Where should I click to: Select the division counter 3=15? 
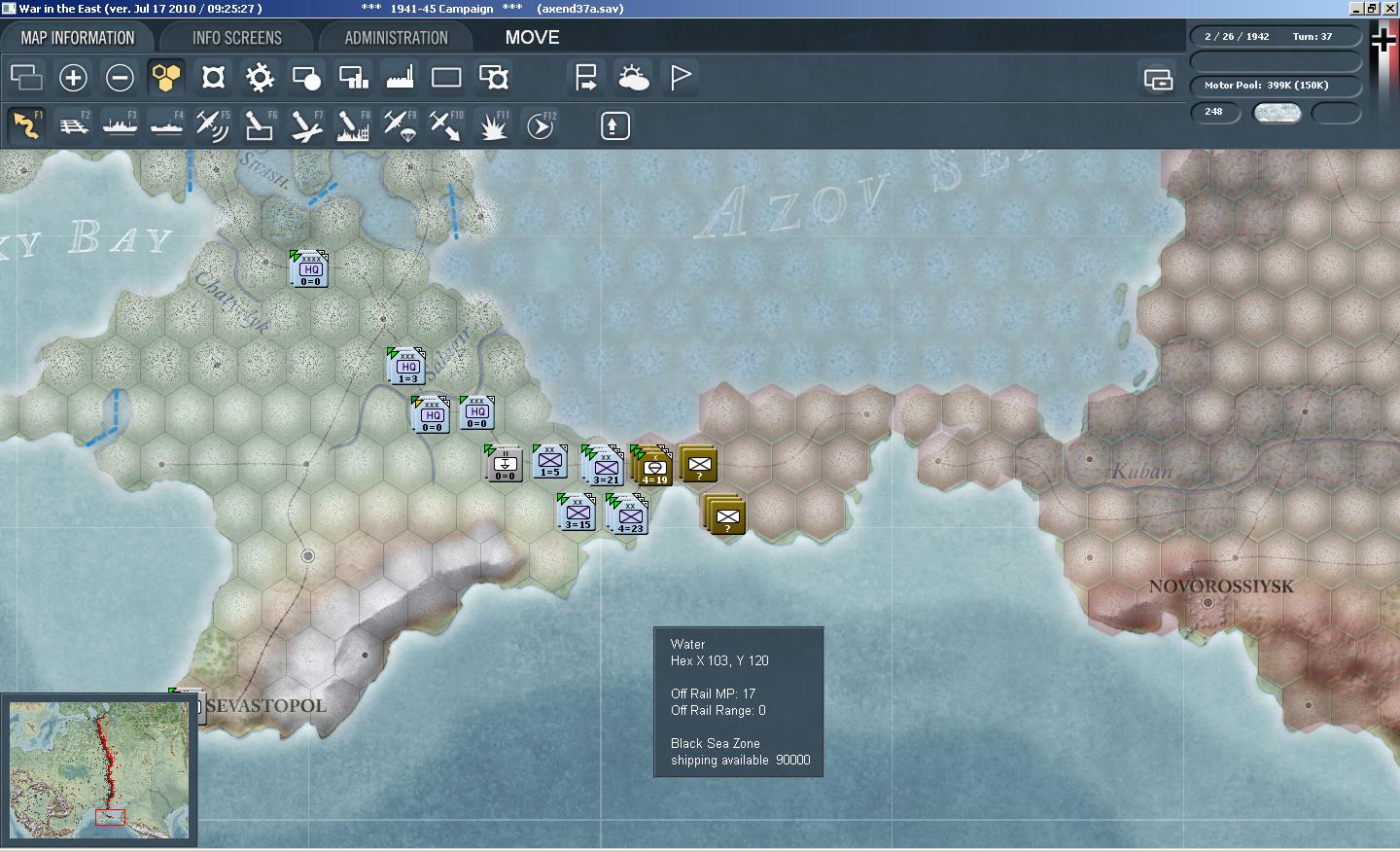[577, 513]
